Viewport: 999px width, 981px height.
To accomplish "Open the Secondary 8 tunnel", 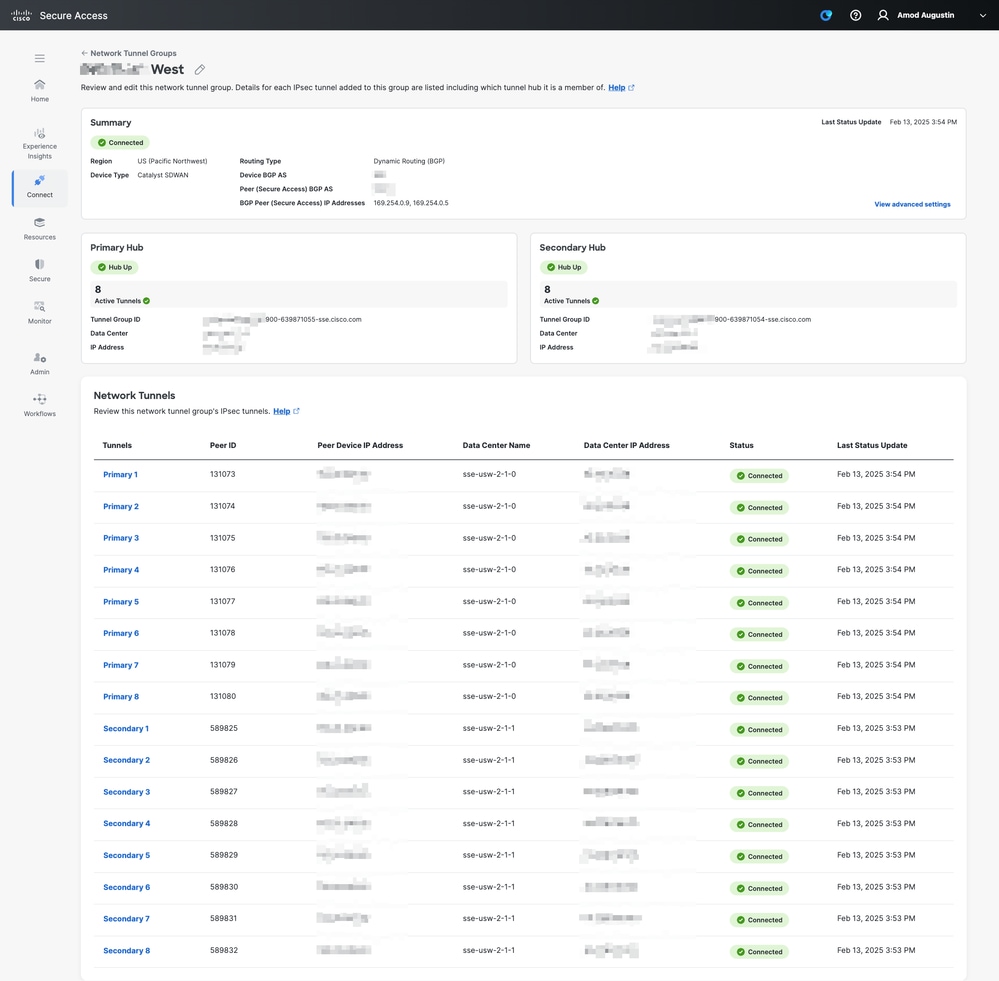I will click(x=127, y=950).
